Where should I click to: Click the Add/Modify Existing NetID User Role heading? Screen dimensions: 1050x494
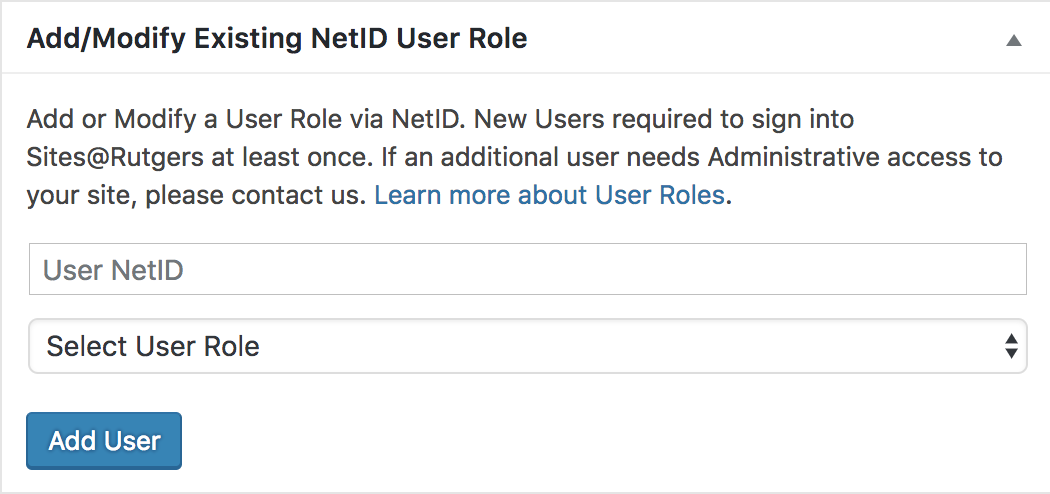tap(277, 40)
